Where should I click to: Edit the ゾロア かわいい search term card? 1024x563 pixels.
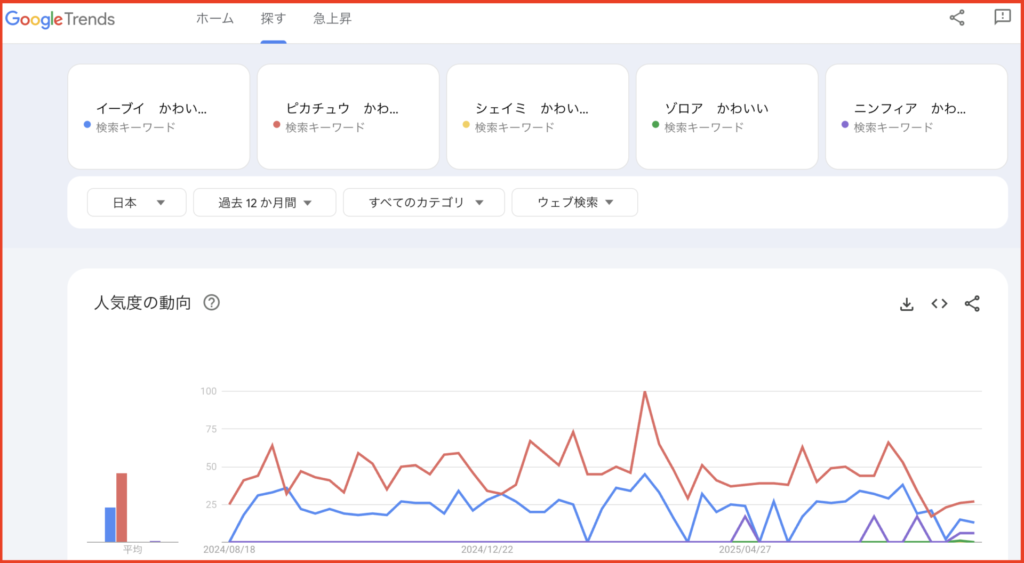tap(727, 117)
